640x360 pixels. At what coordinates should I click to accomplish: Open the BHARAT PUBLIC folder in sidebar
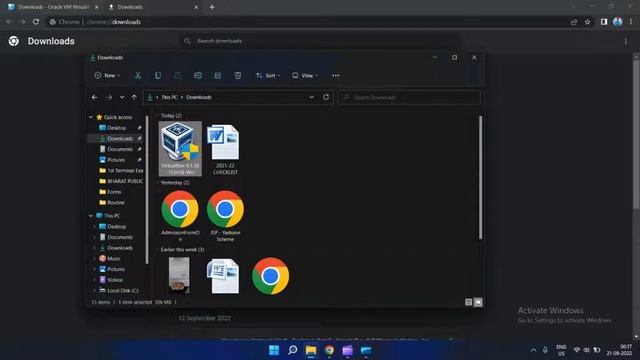click(x=121, y=181)
